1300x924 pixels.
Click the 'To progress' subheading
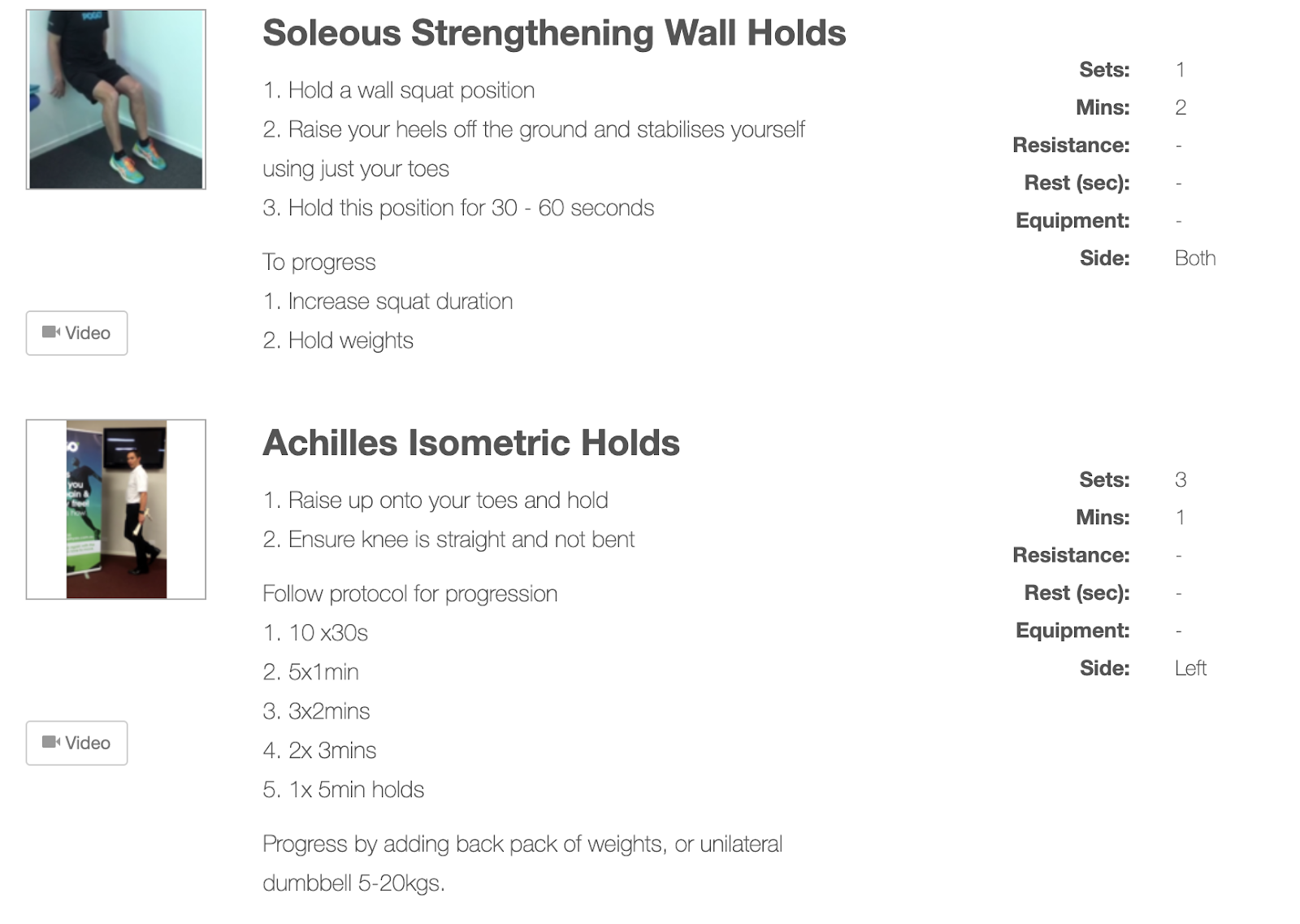pos(319,262)
